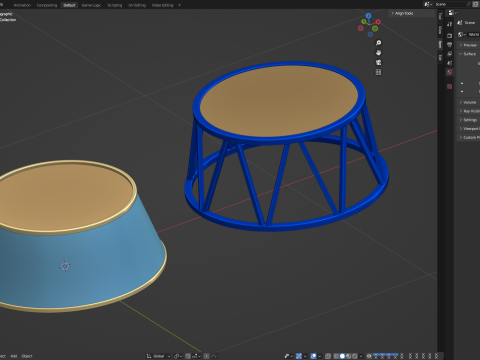This screenshot has width=480, height=360.
Task: Open the pivot point dropdown
Action: [x=178, y=356]
